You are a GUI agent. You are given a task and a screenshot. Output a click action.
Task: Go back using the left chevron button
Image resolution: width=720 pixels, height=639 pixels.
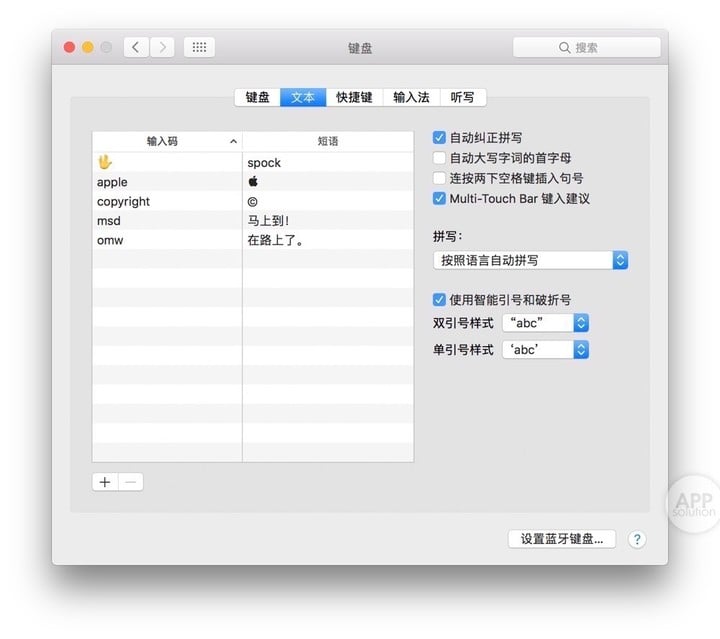(x=136, y=47)
